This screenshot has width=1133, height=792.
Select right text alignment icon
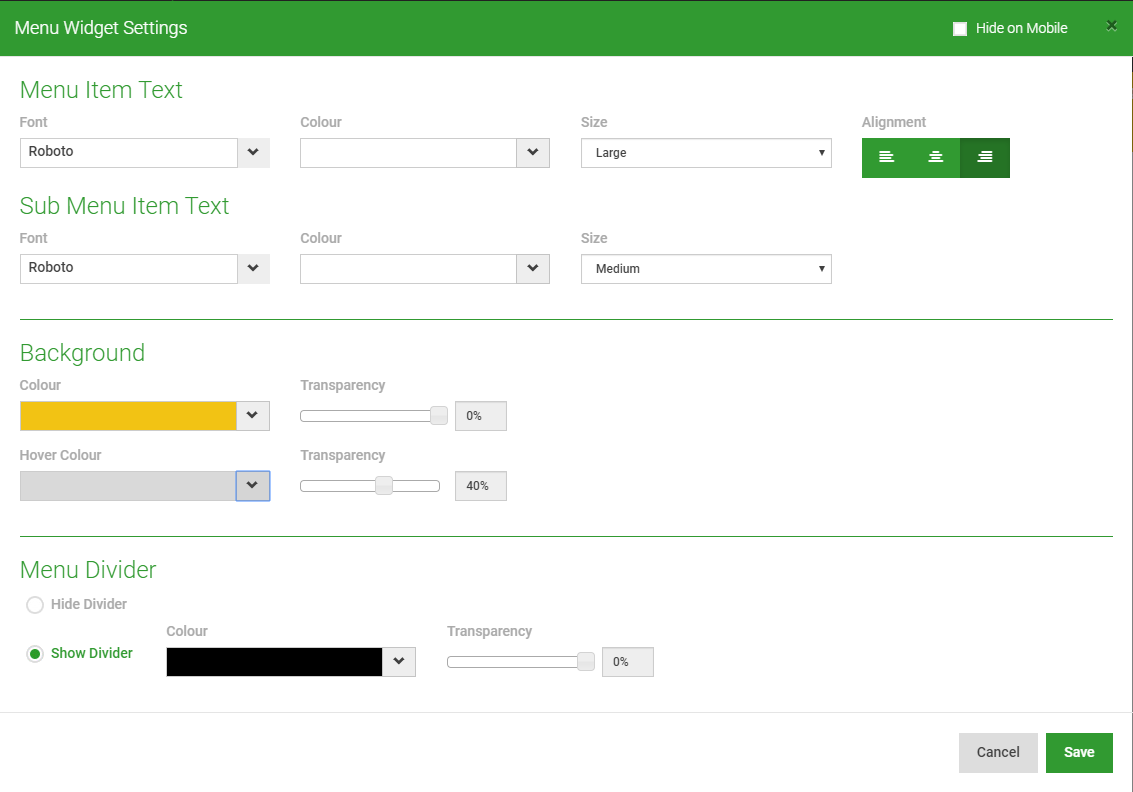coord(985,158)
